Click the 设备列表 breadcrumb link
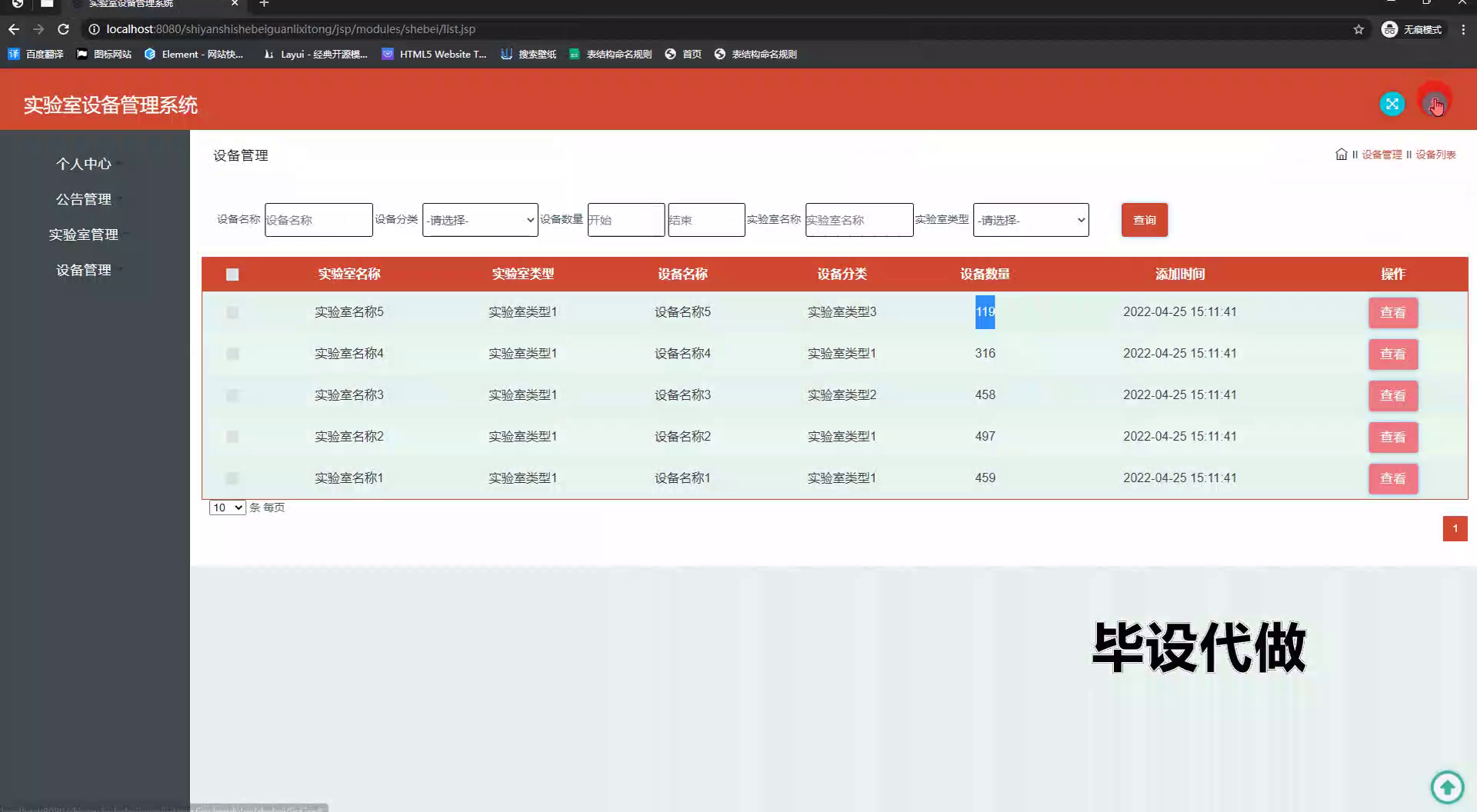Image resolution: width=1477 pixels, height=812 pixels. click(x=1435, y=155)
